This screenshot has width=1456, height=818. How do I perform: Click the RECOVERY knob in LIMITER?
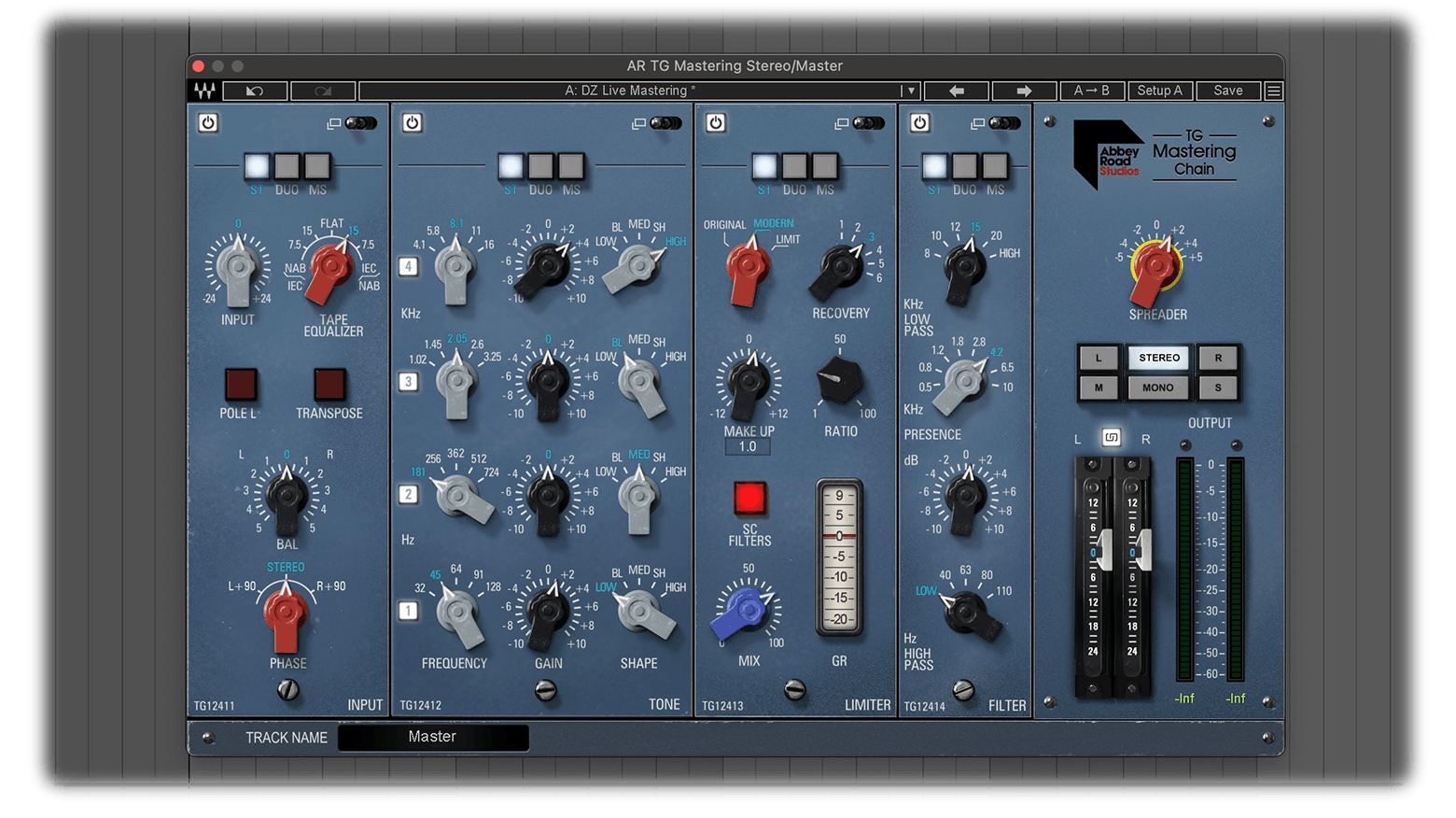[839, 270]
